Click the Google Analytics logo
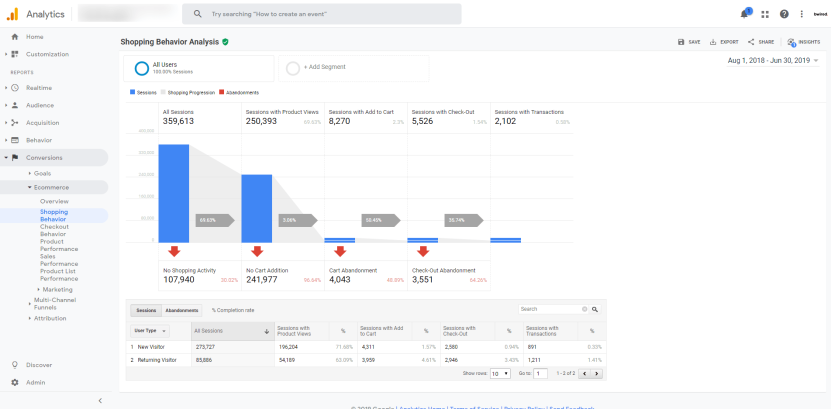The width and height of the screenshot is (831, 409). (x=12, y=14)
